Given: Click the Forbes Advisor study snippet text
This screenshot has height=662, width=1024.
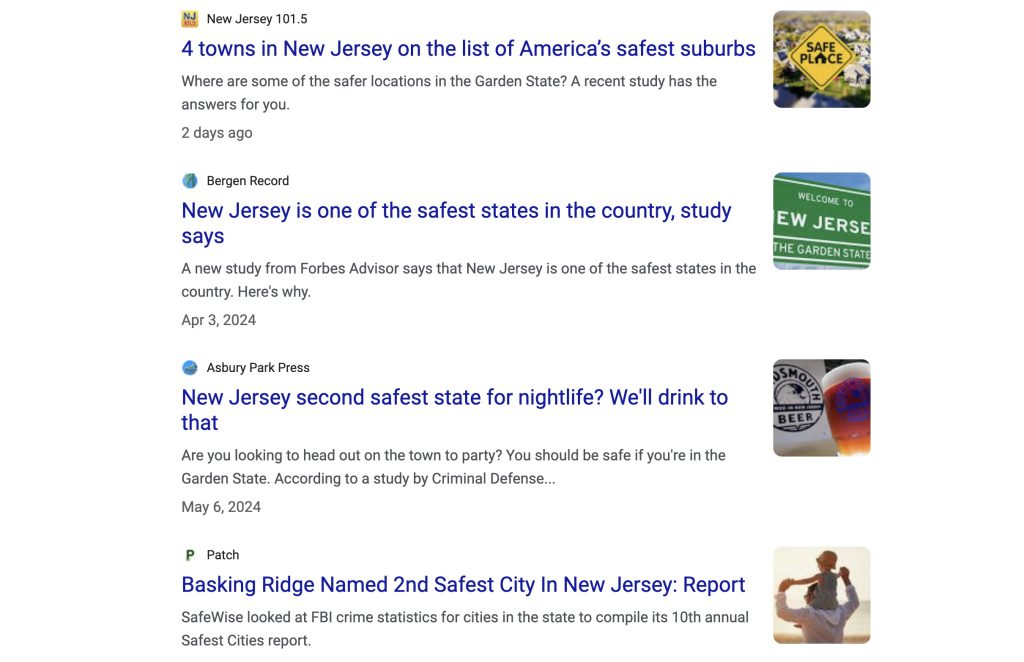Looking at the screenshot, I should (x=468, y=280).
